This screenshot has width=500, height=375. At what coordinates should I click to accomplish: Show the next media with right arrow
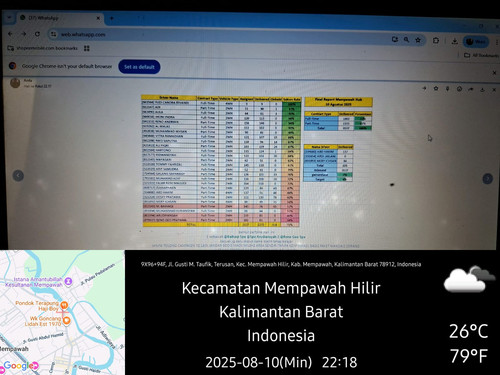[488, 178]
